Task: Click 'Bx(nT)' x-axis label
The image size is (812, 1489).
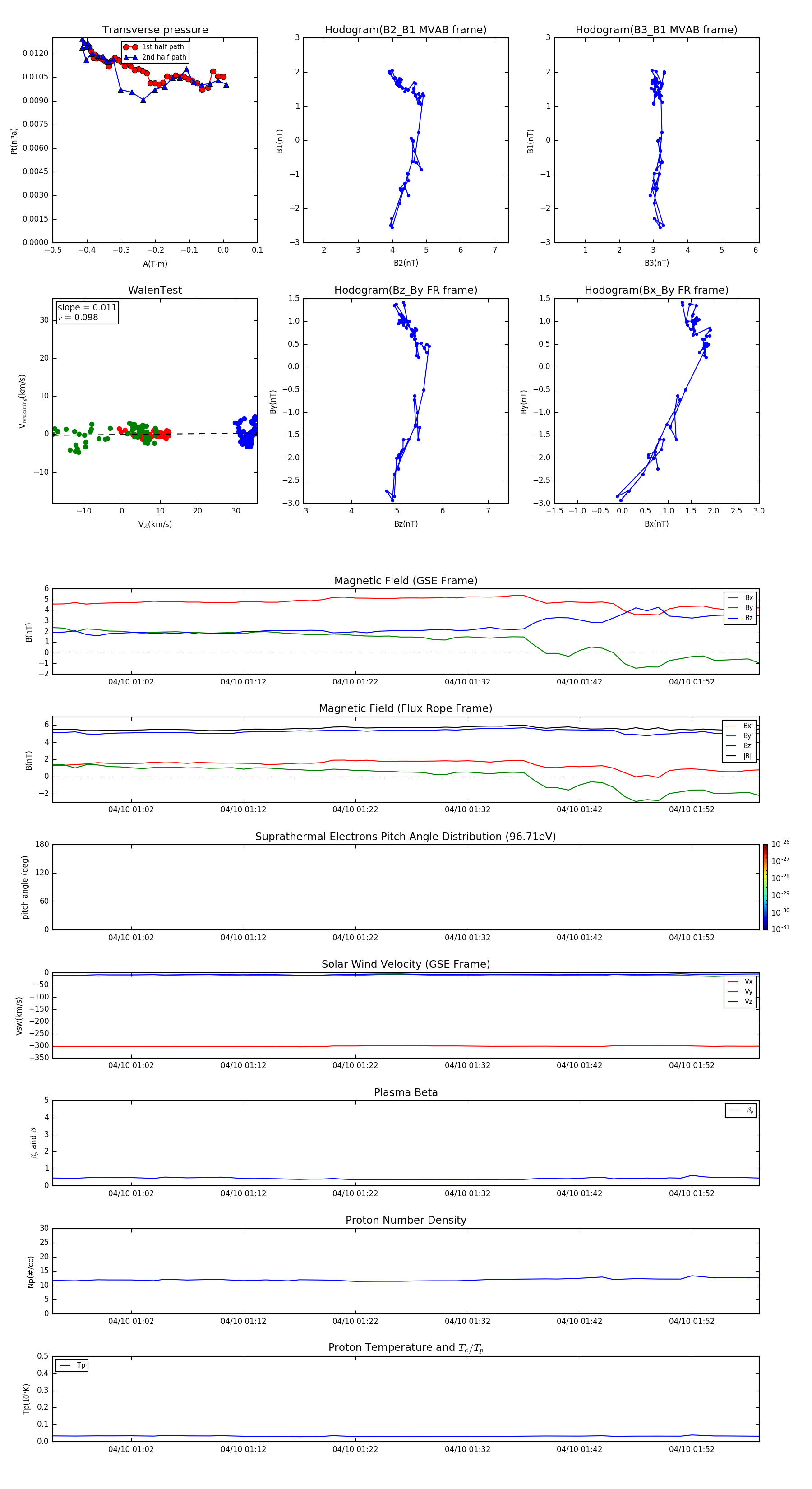Action: click(x=656, y=524)
